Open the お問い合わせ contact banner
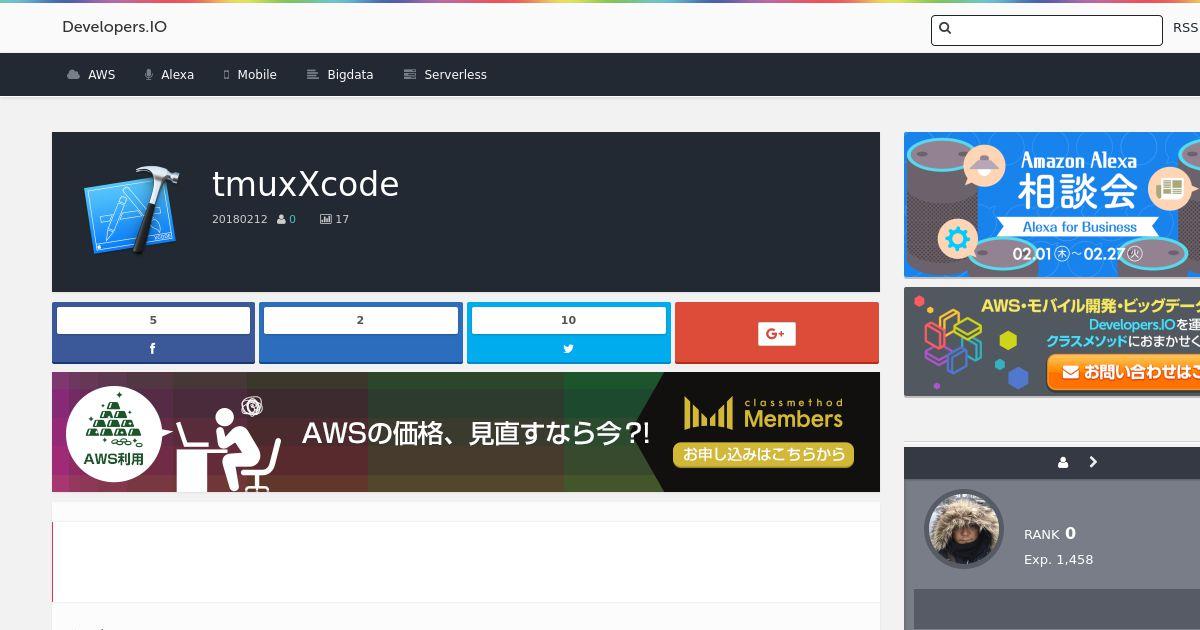This screenshot has height=630, width=1200. pyautogui.click(x=1052, y=342)
